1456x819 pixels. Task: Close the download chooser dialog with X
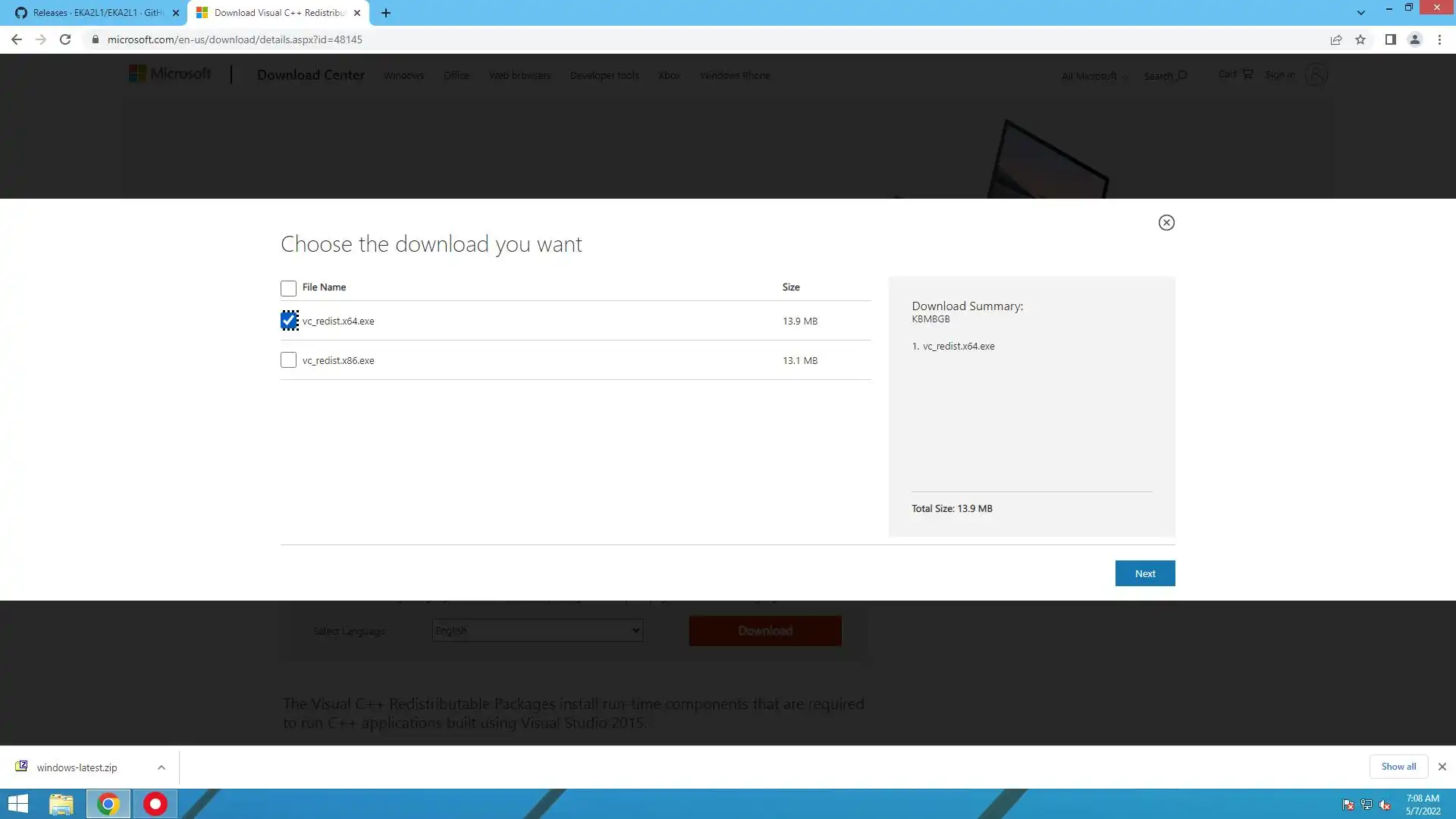coord(1166,222)
